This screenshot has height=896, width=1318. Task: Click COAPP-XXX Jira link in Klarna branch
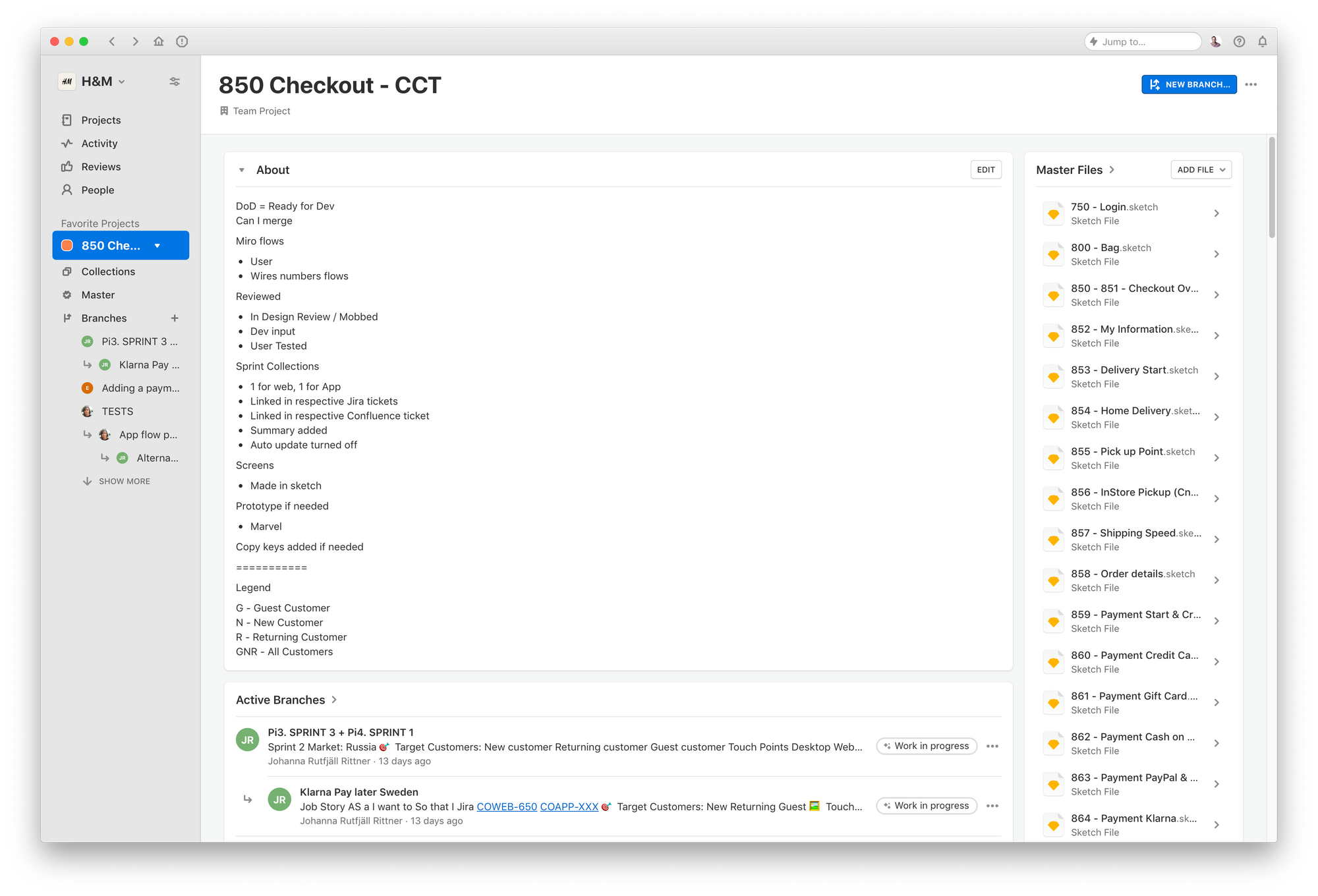[569, 805]
